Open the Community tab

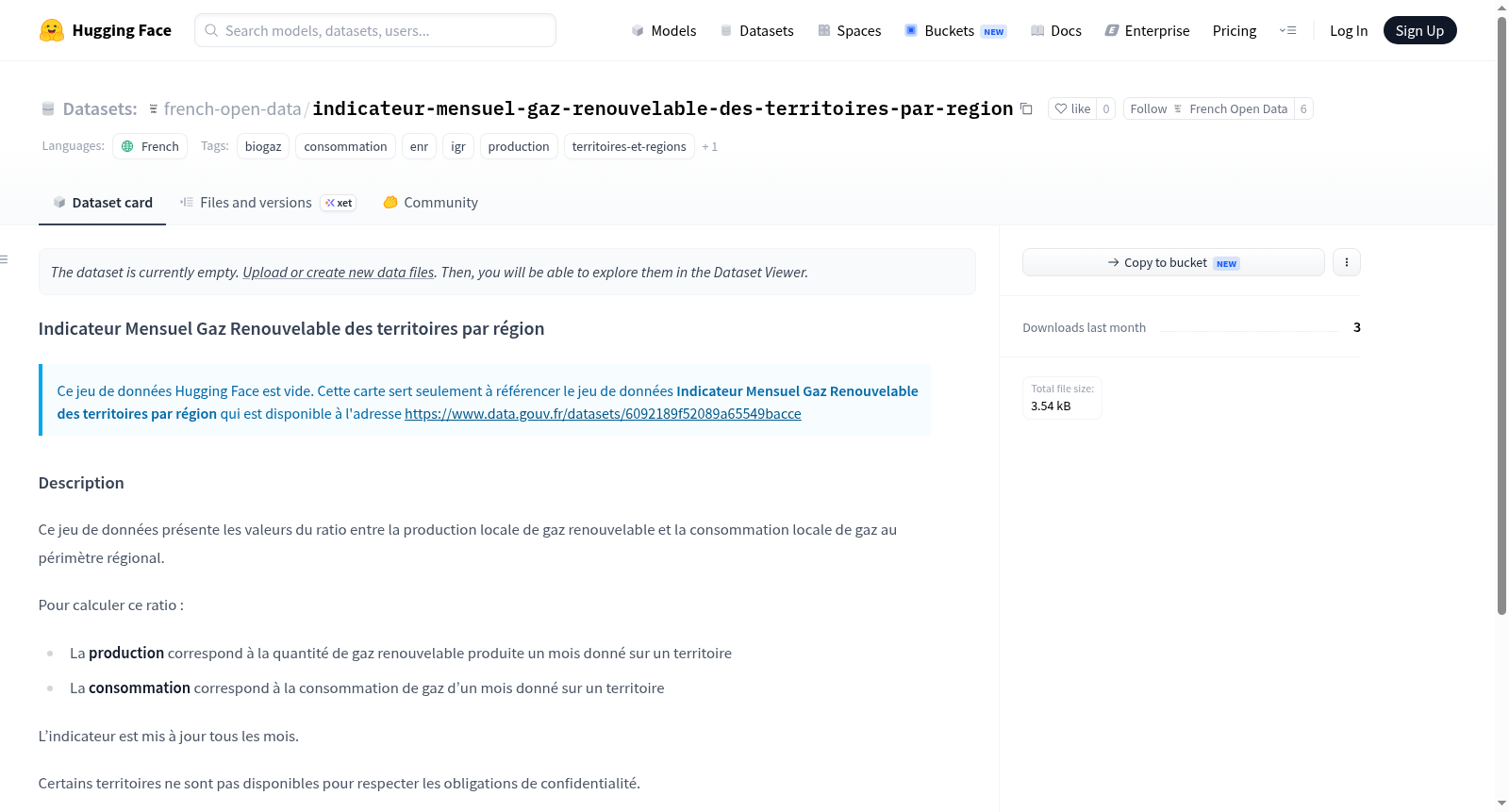point(430,202)
